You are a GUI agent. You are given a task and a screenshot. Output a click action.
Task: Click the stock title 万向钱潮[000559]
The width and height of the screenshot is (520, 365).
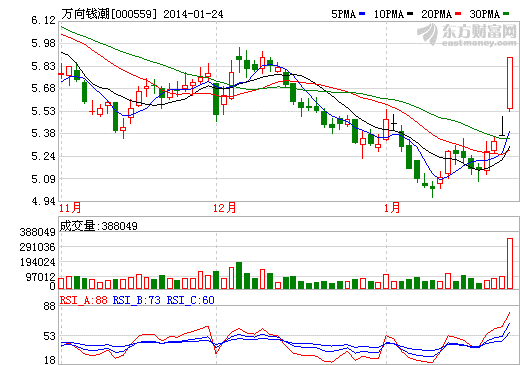point(109,14)
